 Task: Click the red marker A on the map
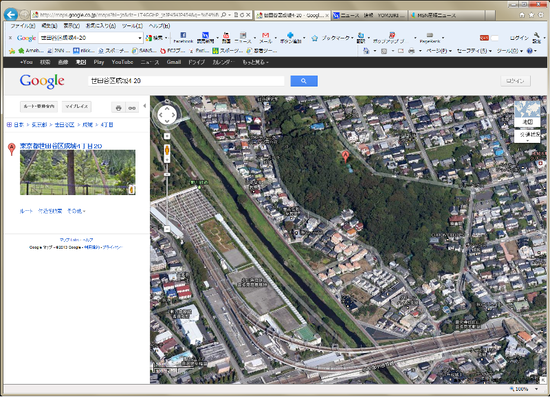click(x=345, y=156)
